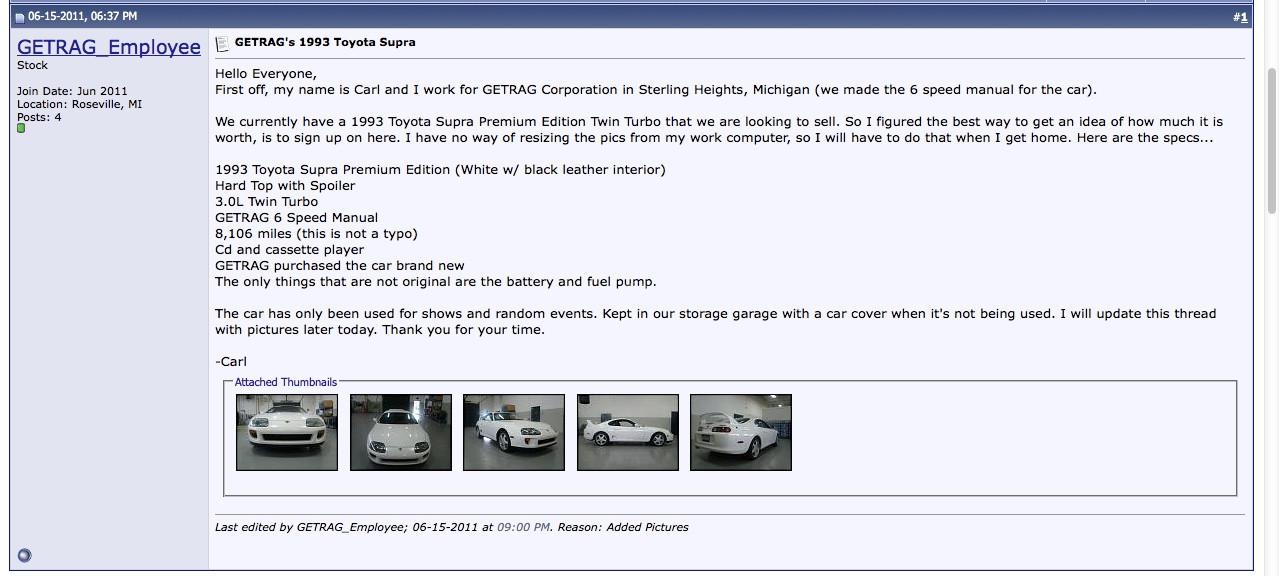
Task: Click the gray offline status icon
Action: pyautogui.click(x=25, y=555)
